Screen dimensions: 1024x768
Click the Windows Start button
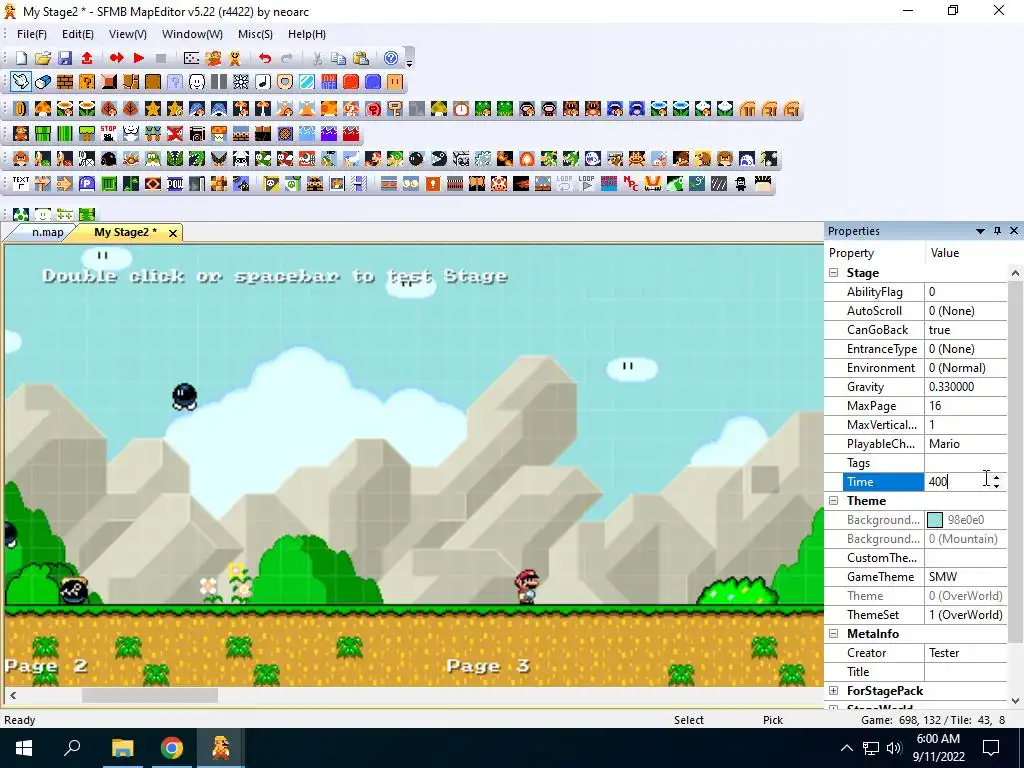[x=24, y=748]
